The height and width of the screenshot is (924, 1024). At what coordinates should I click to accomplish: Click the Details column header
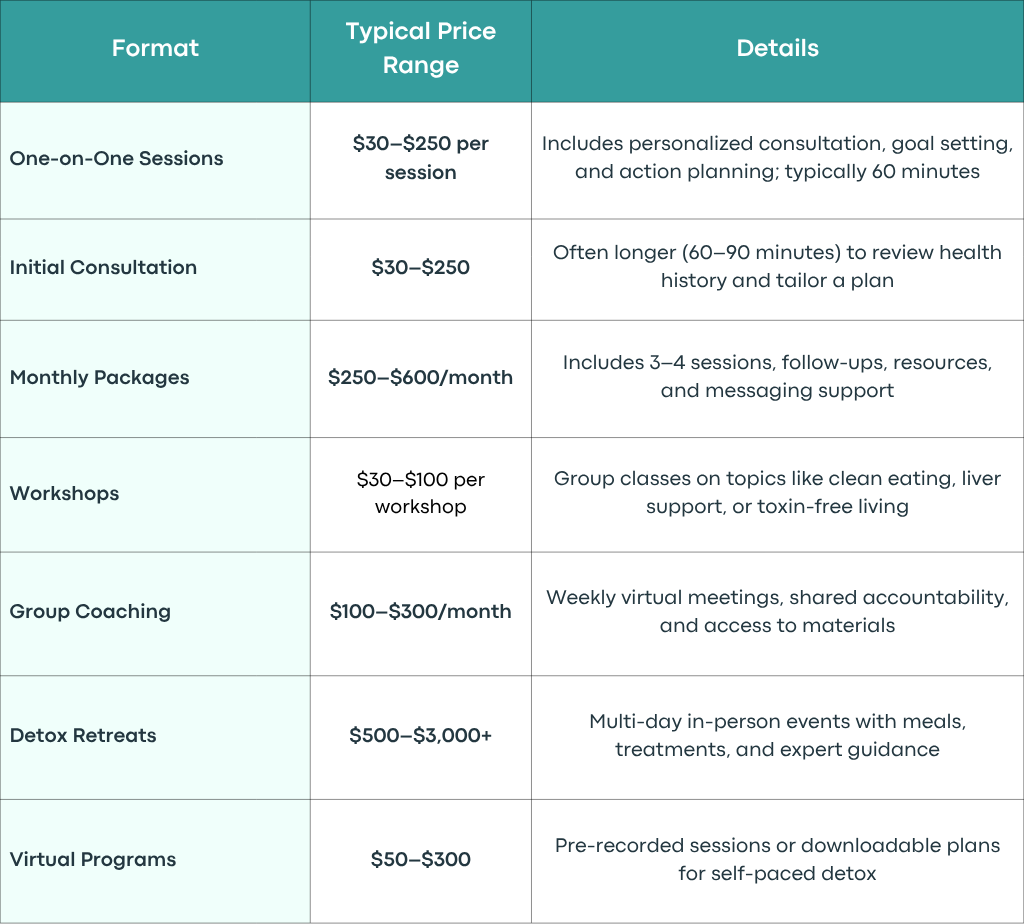pos(777,48)
